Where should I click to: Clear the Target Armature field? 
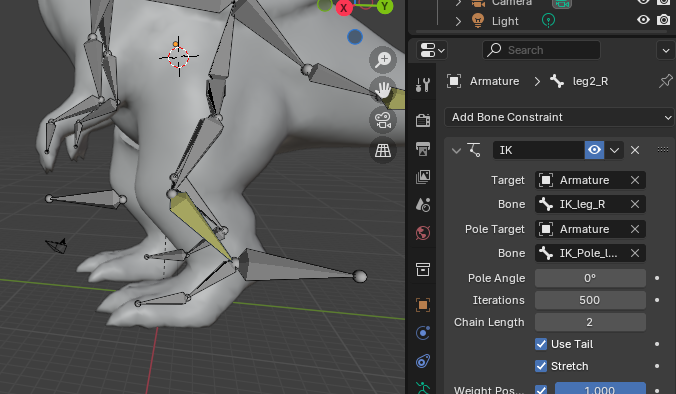[x=635, y=180]
